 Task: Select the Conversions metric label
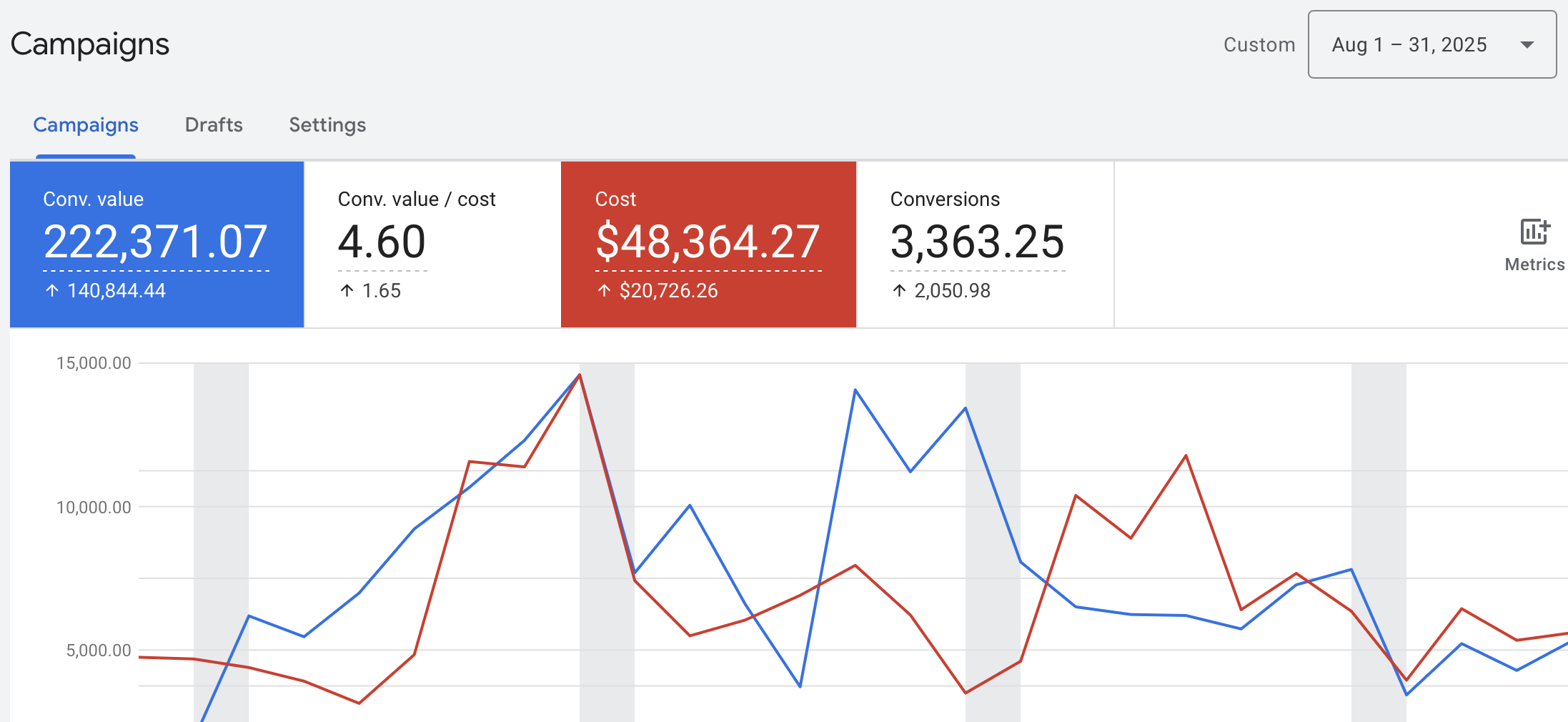click(x=945, y=199)
